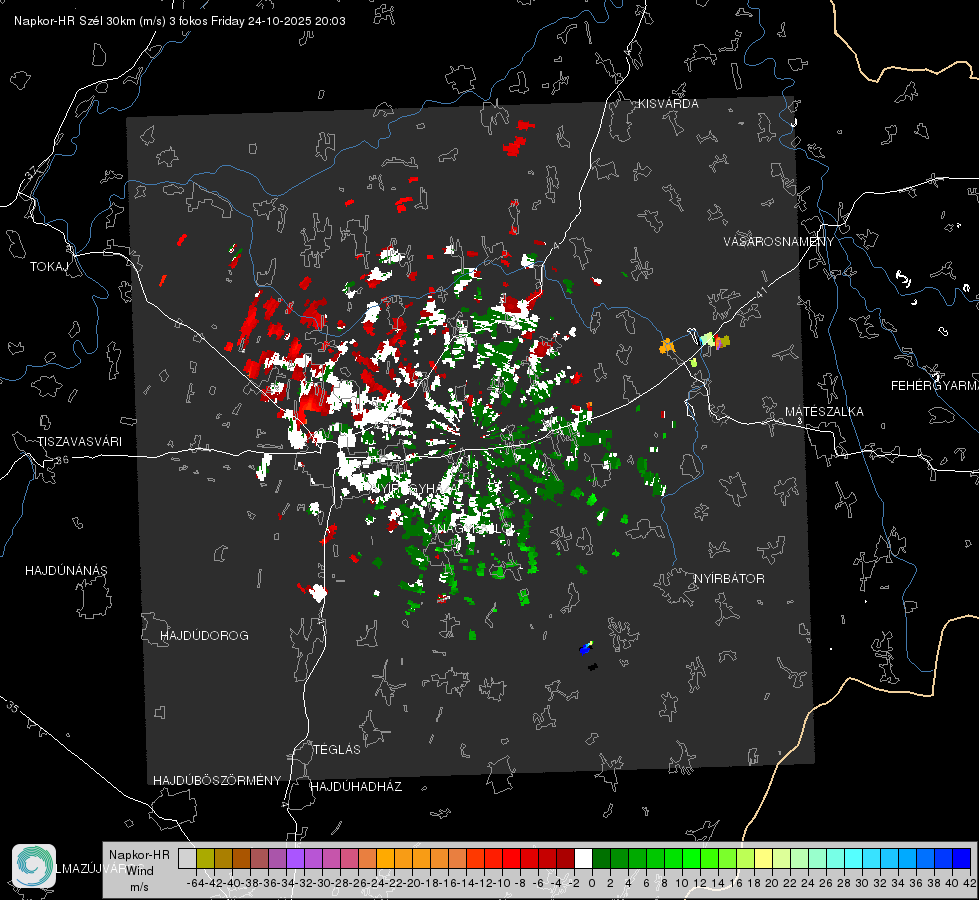Screen dimensions: 979x900
Task: Click the MÁTÉSZALKA town label
Action: tap(824, 412)
